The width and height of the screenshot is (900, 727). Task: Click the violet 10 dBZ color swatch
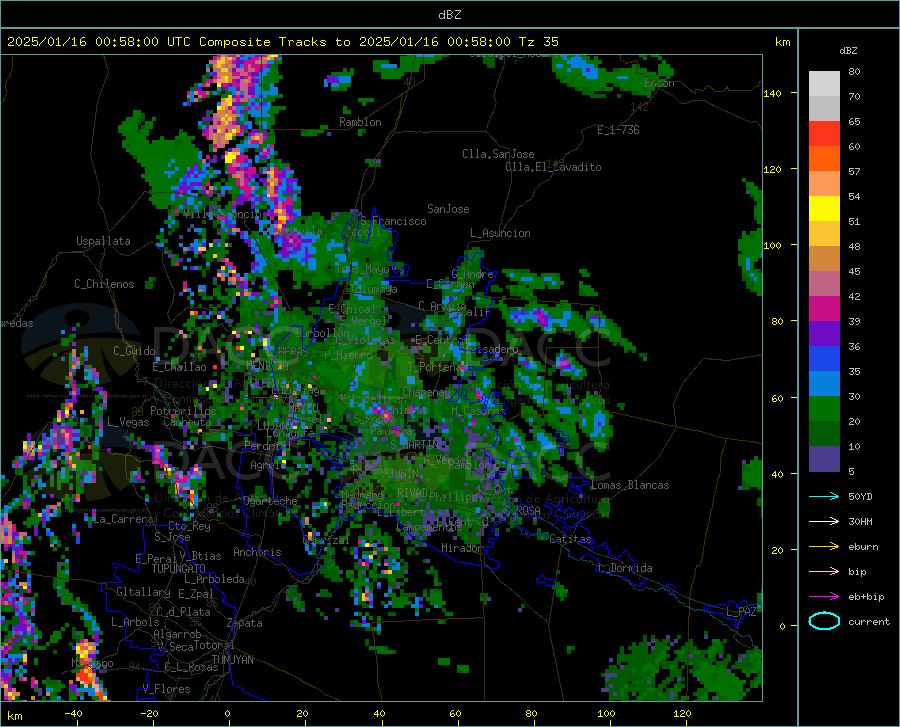824,459
